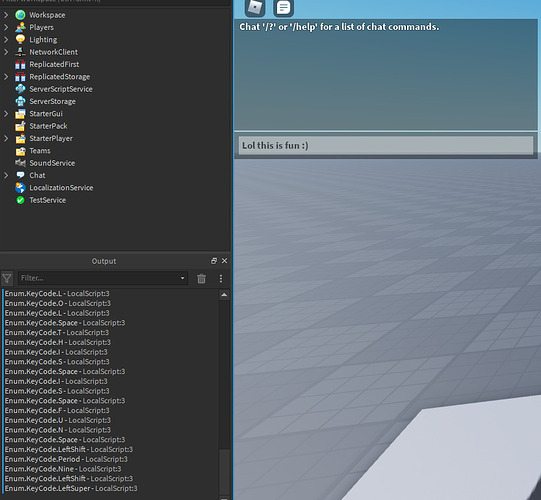541x500 pixels.
Task: Open the Output three-dot options menu
Action: coord(221,278)
